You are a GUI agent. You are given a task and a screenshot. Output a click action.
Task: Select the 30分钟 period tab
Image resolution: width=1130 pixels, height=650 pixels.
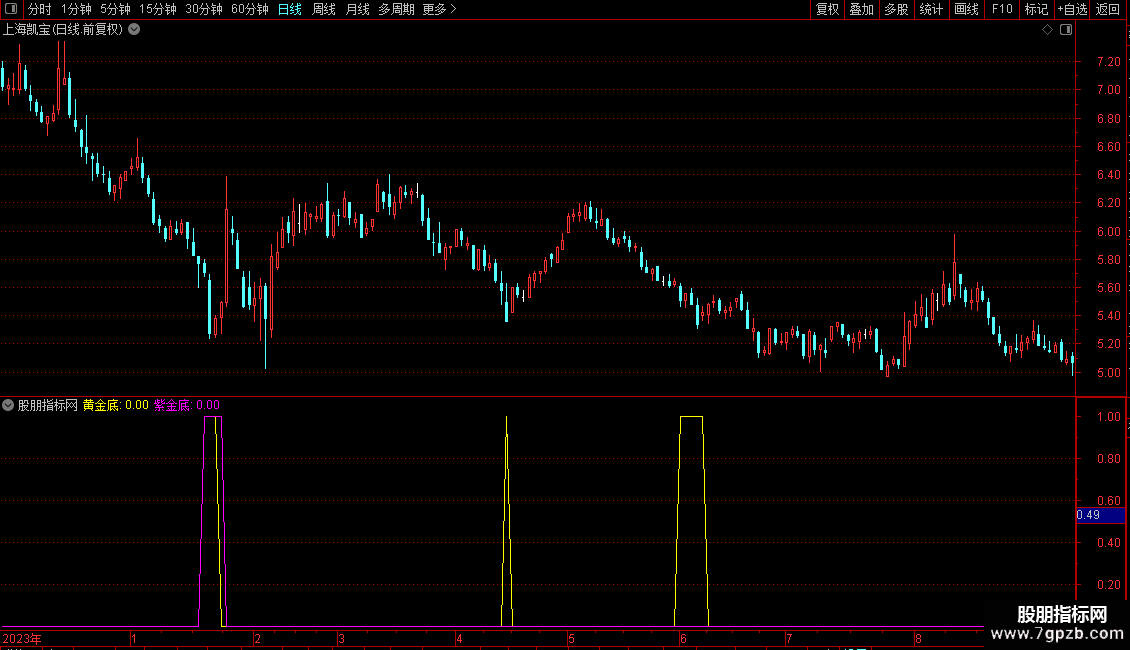click(x=204, y=9)
